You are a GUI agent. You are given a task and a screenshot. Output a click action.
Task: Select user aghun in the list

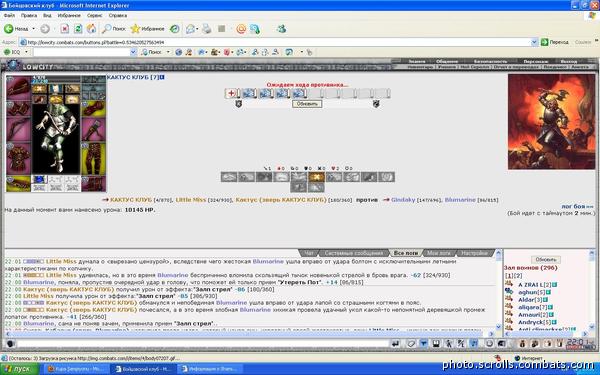[x=528, y=292]
